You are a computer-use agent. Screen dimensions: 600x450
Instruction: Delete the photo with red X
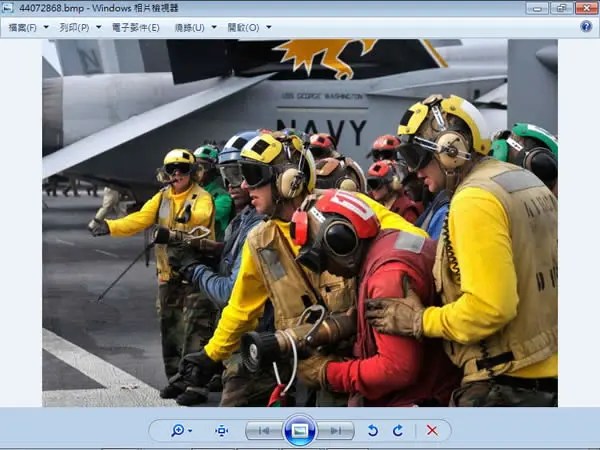[x=432, y=431]
